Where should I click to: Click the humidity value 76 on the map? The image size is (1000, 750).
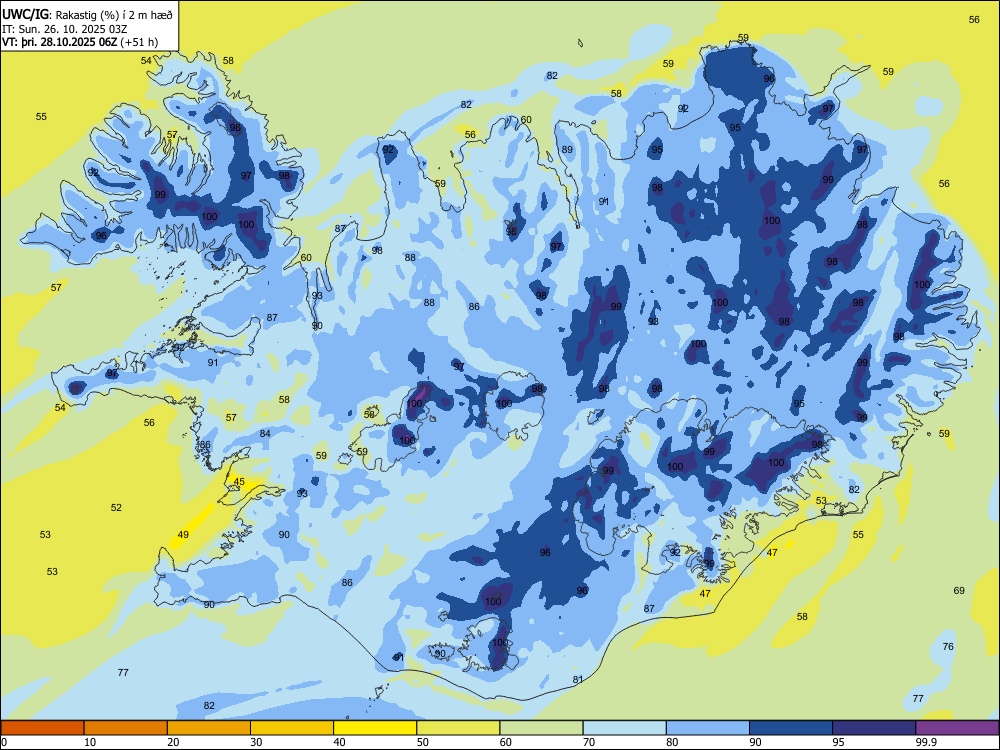pyautogui.click(x=948, y=647)
